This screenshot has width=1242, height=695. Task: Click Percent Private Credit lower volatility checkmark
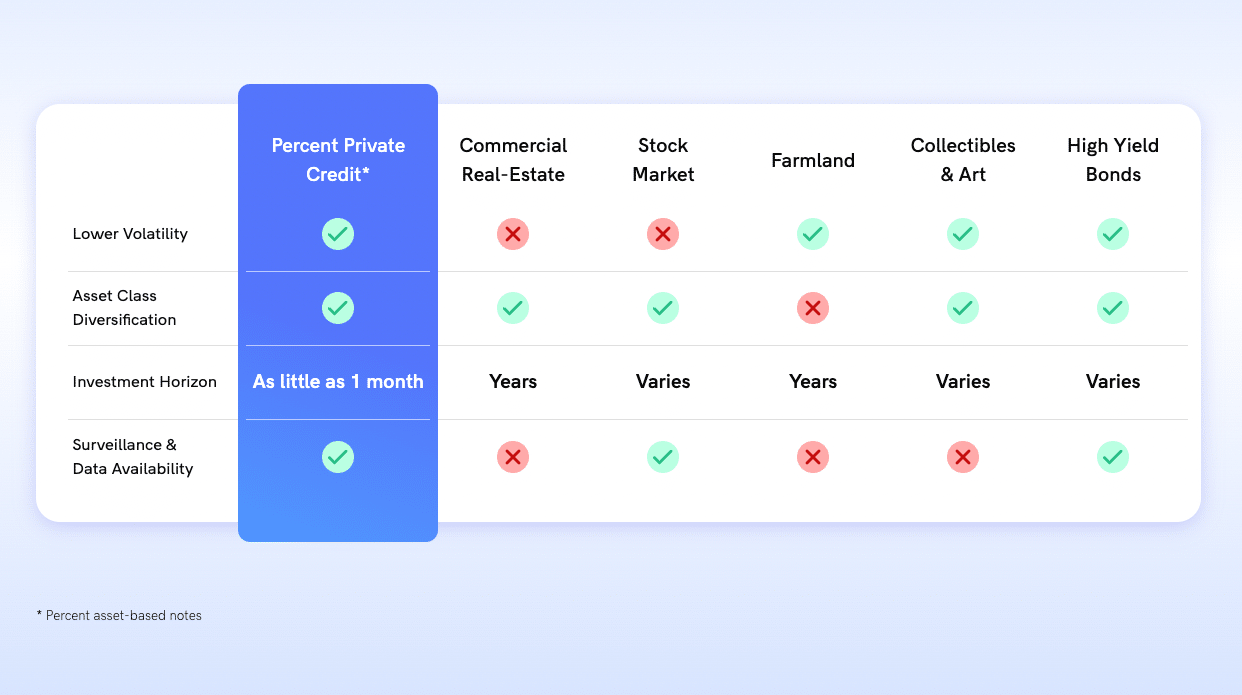click(338, 234)
